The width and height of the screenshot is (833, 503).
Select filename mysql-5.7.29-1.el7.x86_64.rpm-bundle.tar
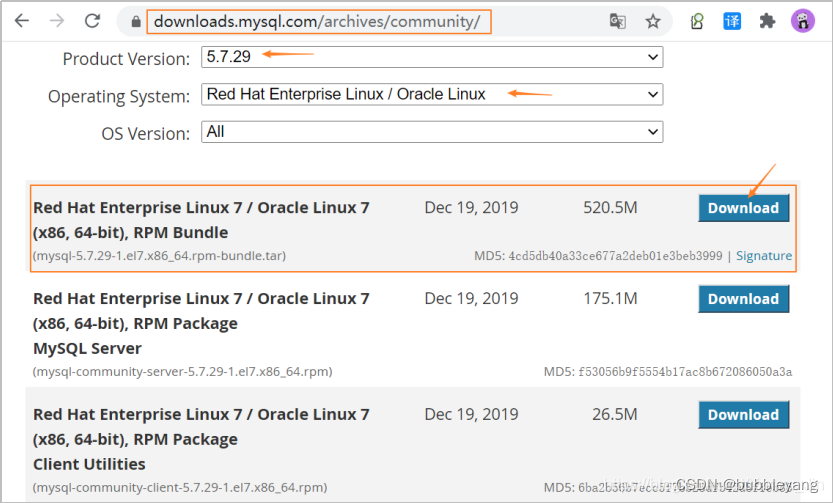point(159,256)
